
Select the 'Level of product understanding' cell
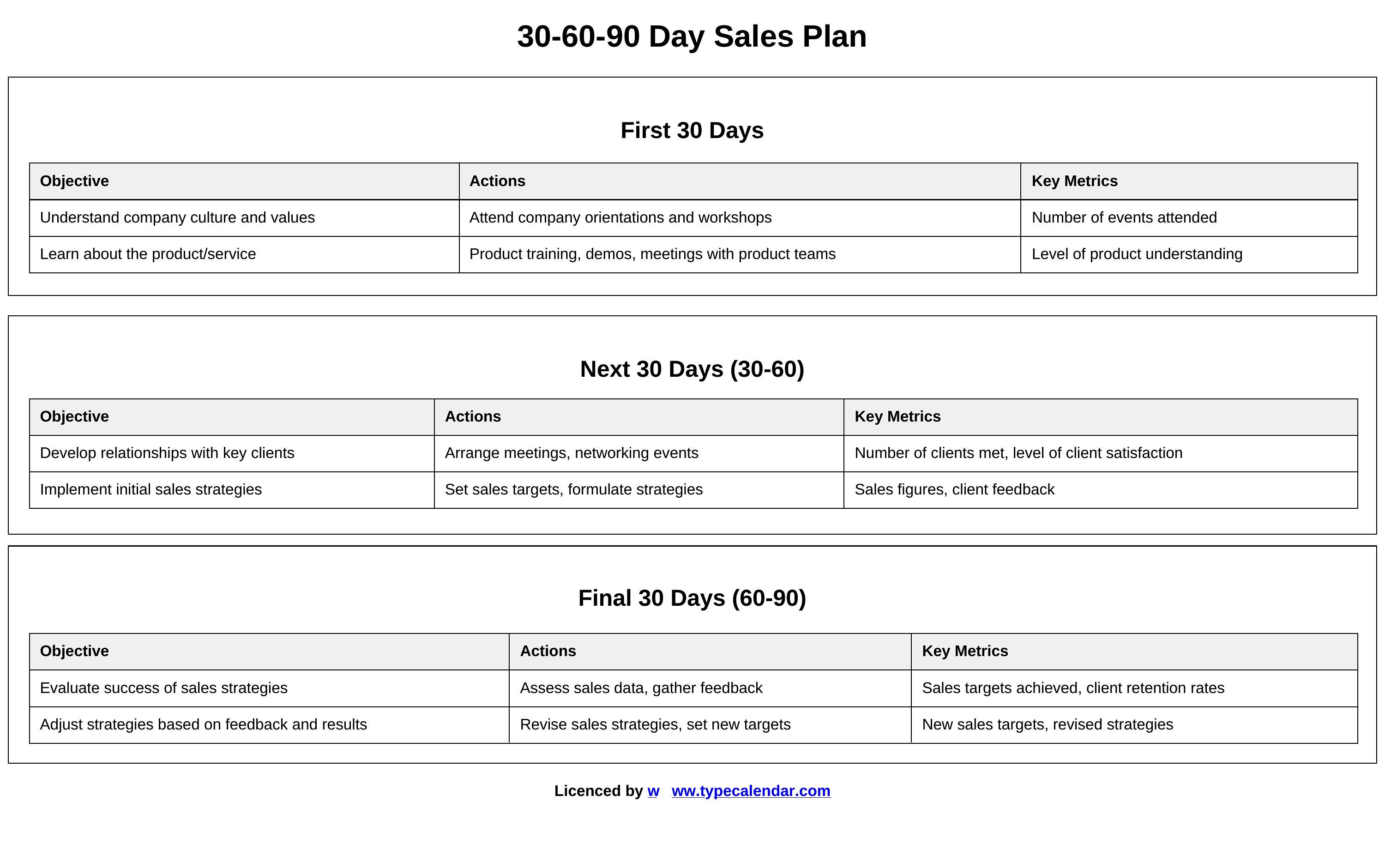[x=1189, y=254]
